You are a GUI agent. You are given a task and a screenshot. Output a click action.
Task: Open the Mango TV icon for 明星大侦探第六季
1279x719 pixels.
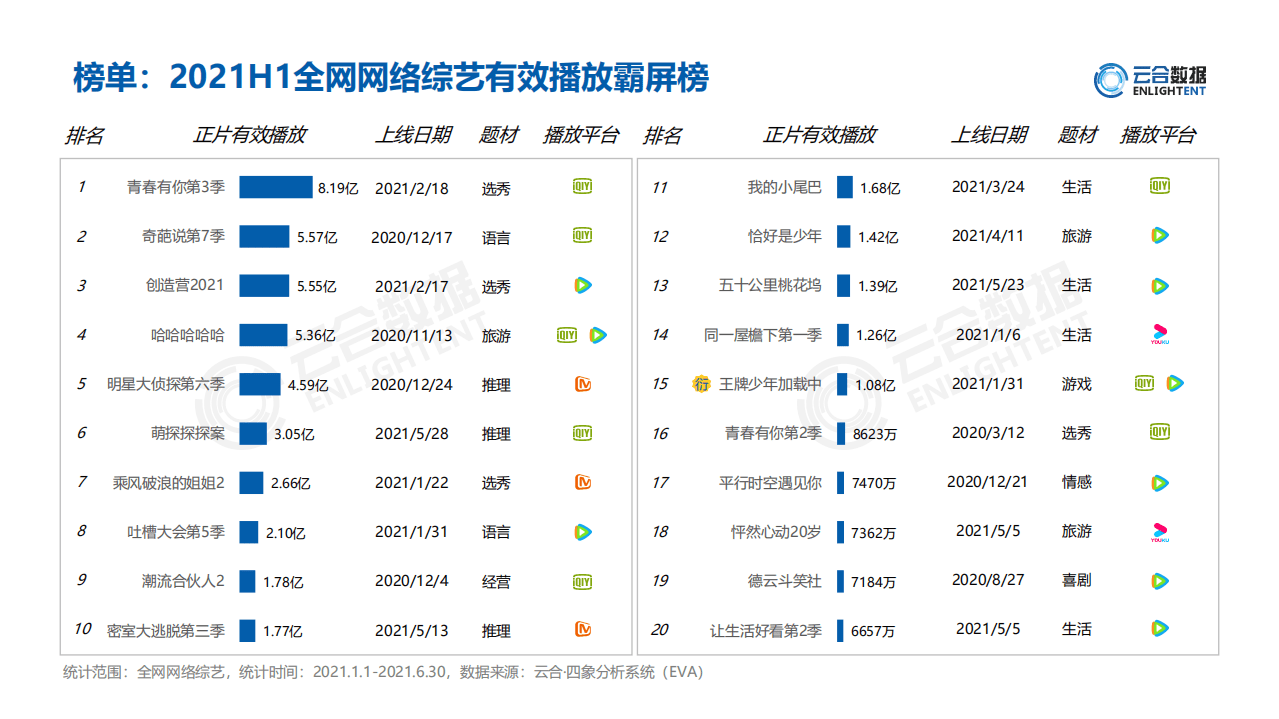tap(581, 384)
